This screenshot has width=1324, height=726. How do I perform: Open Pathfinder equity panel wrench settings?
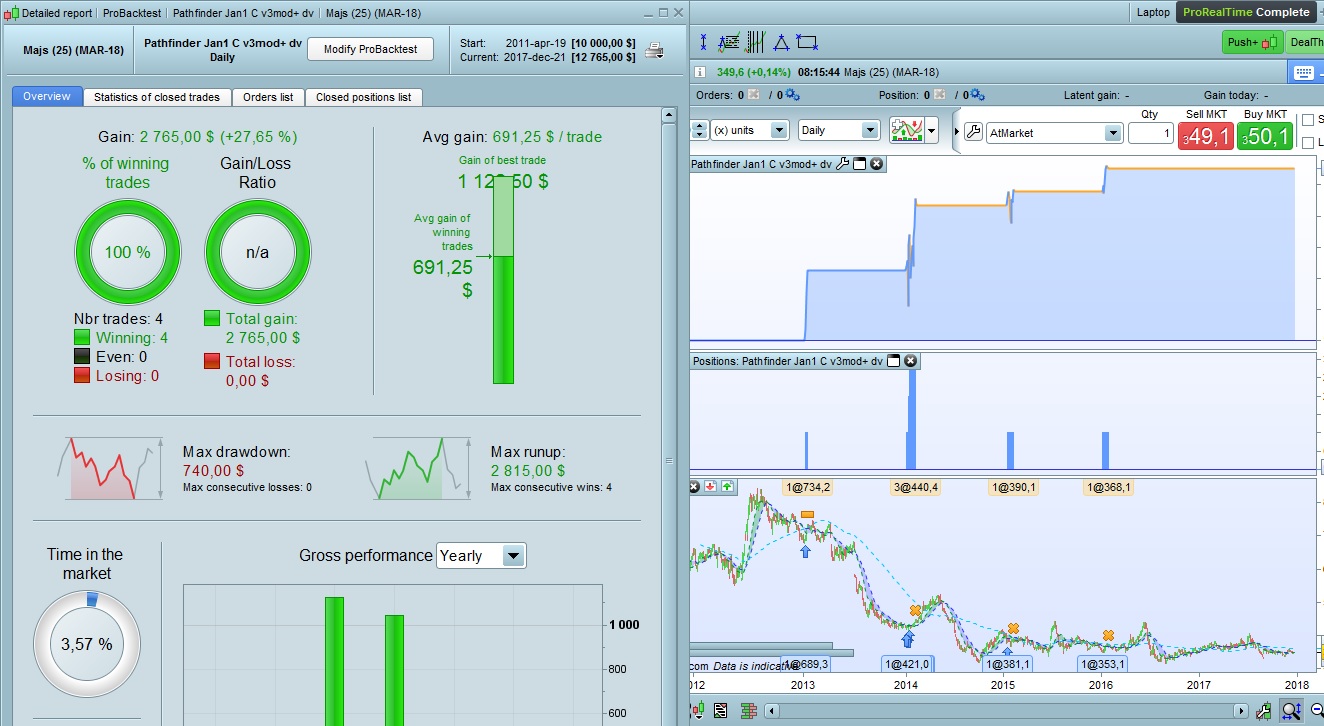pyautogui.click(x=842, y=164)
